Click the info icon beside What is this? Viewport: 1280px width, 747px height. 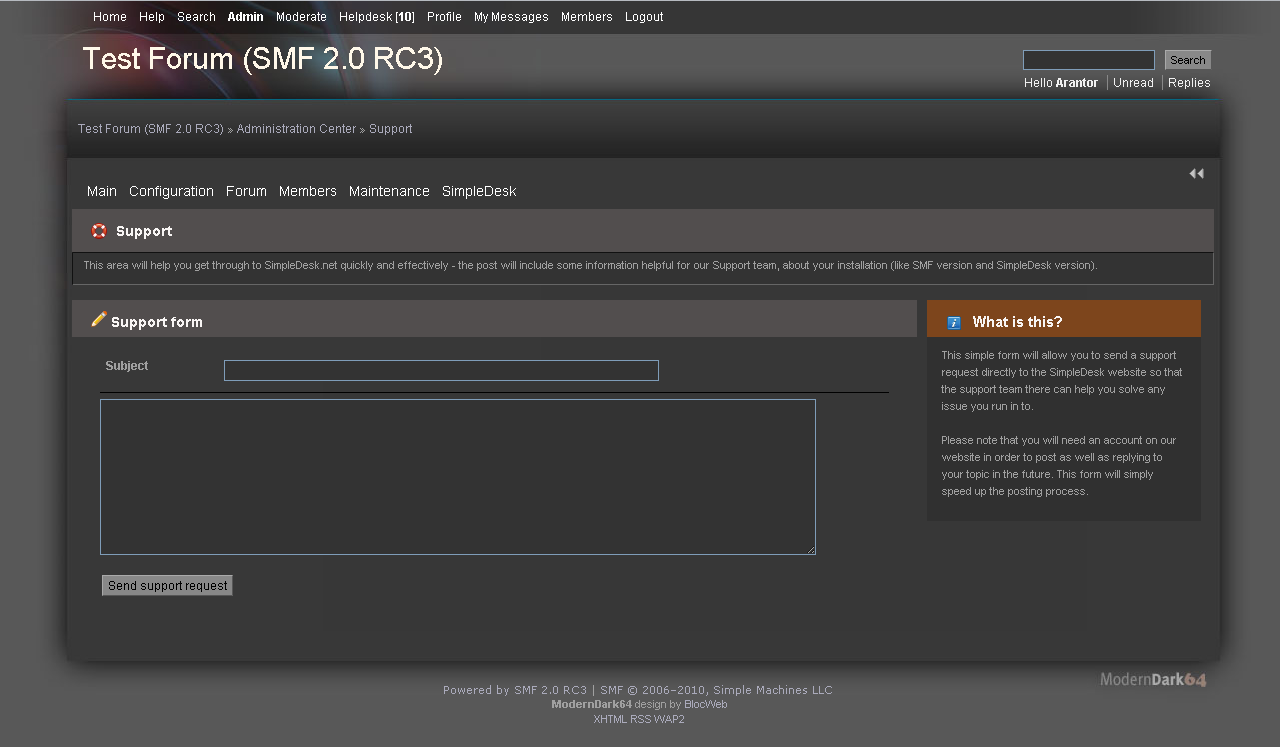(954, 322)
